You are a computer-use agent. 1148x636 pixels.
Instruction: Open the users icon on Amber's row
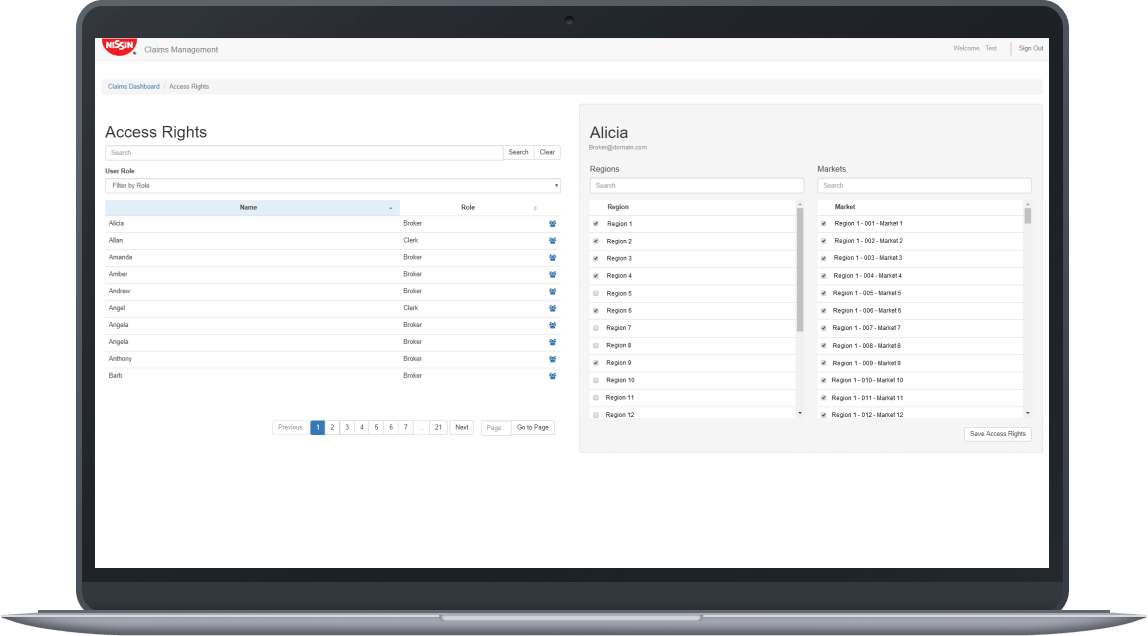[x=551, y=274]
